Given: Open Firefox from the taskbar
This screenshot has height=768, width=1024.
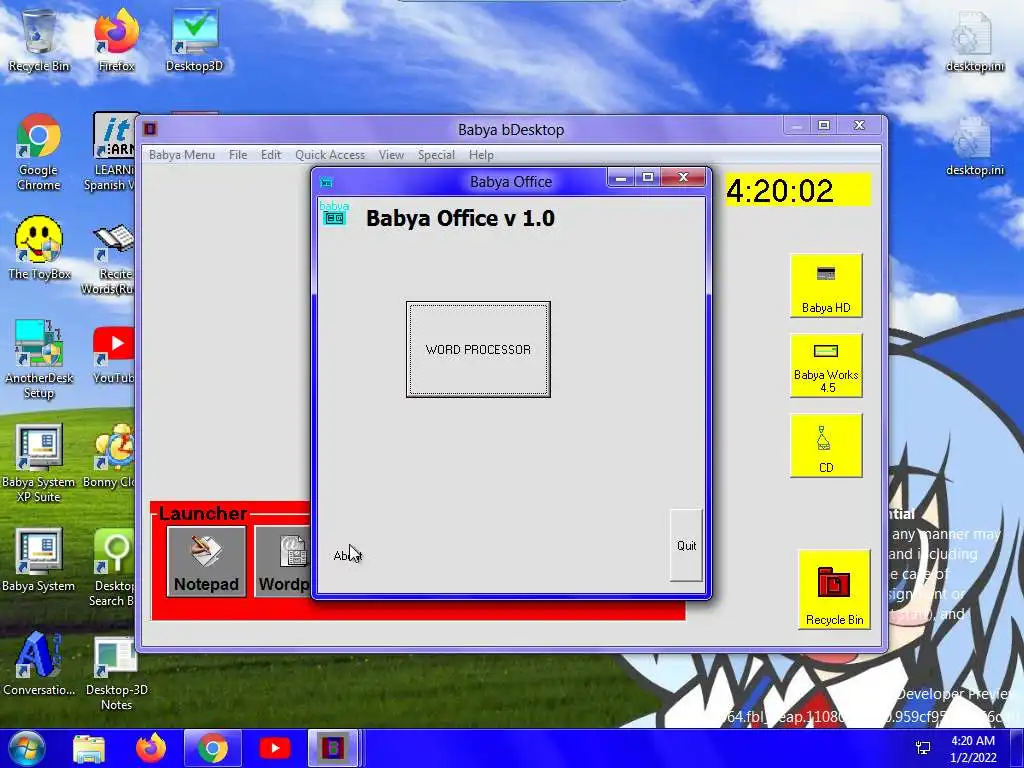Looking at the screenshot, I should pyautogui.click(x=151, y=748).
